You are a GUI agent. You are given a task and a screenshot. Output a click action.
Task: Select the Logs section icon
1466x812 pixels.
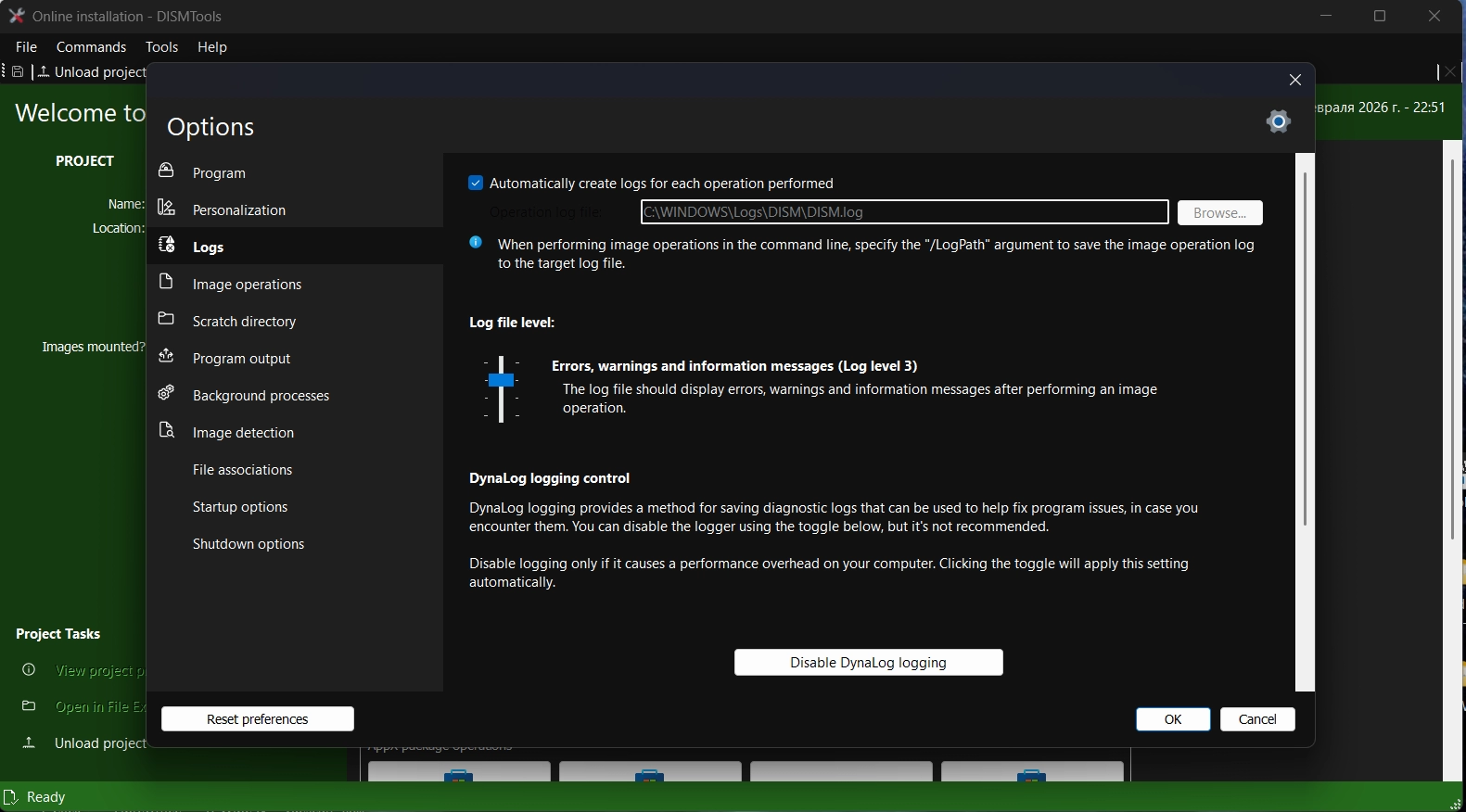[167, 245]
